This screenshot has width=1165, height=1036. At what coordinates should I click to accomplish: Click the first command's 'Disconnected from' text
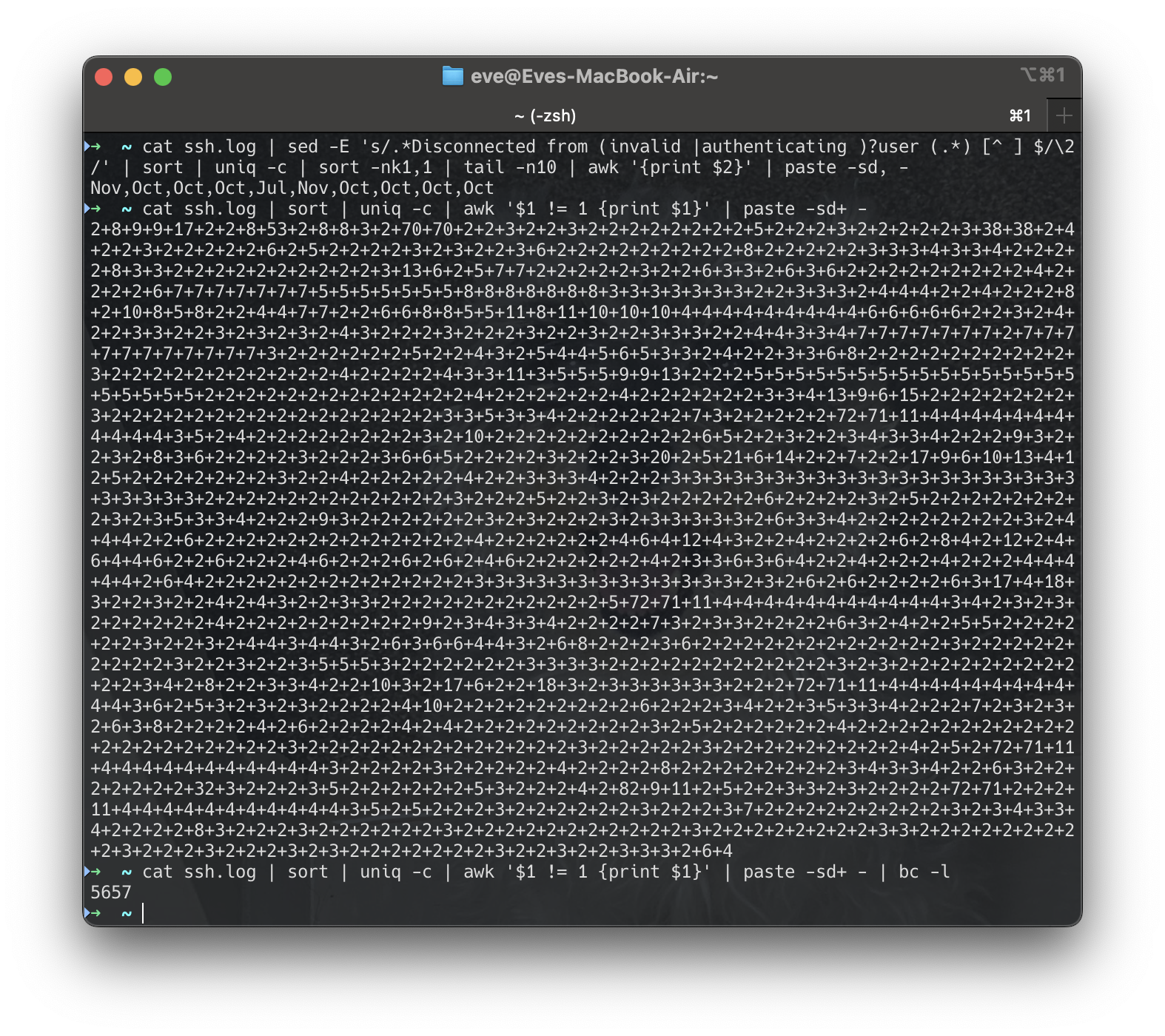(500, 147)
